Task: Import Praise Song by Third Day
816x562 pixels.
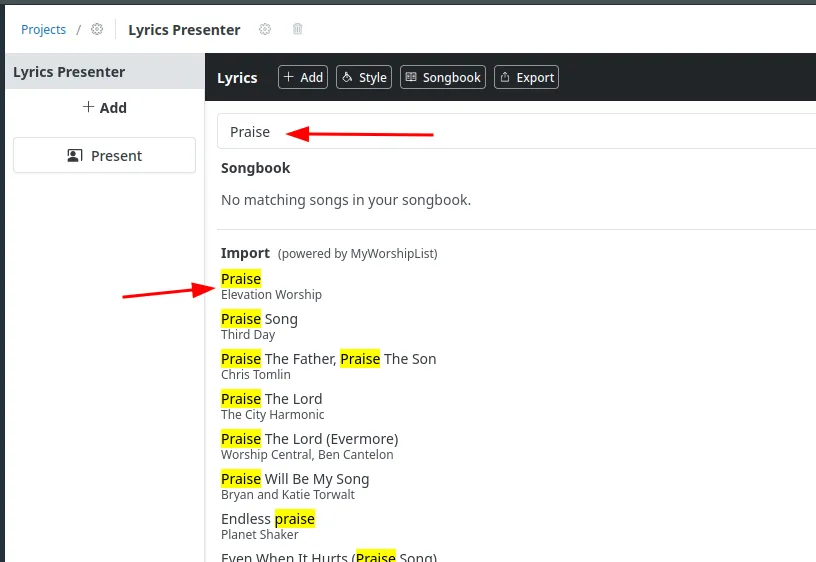Action: (259, 326)
